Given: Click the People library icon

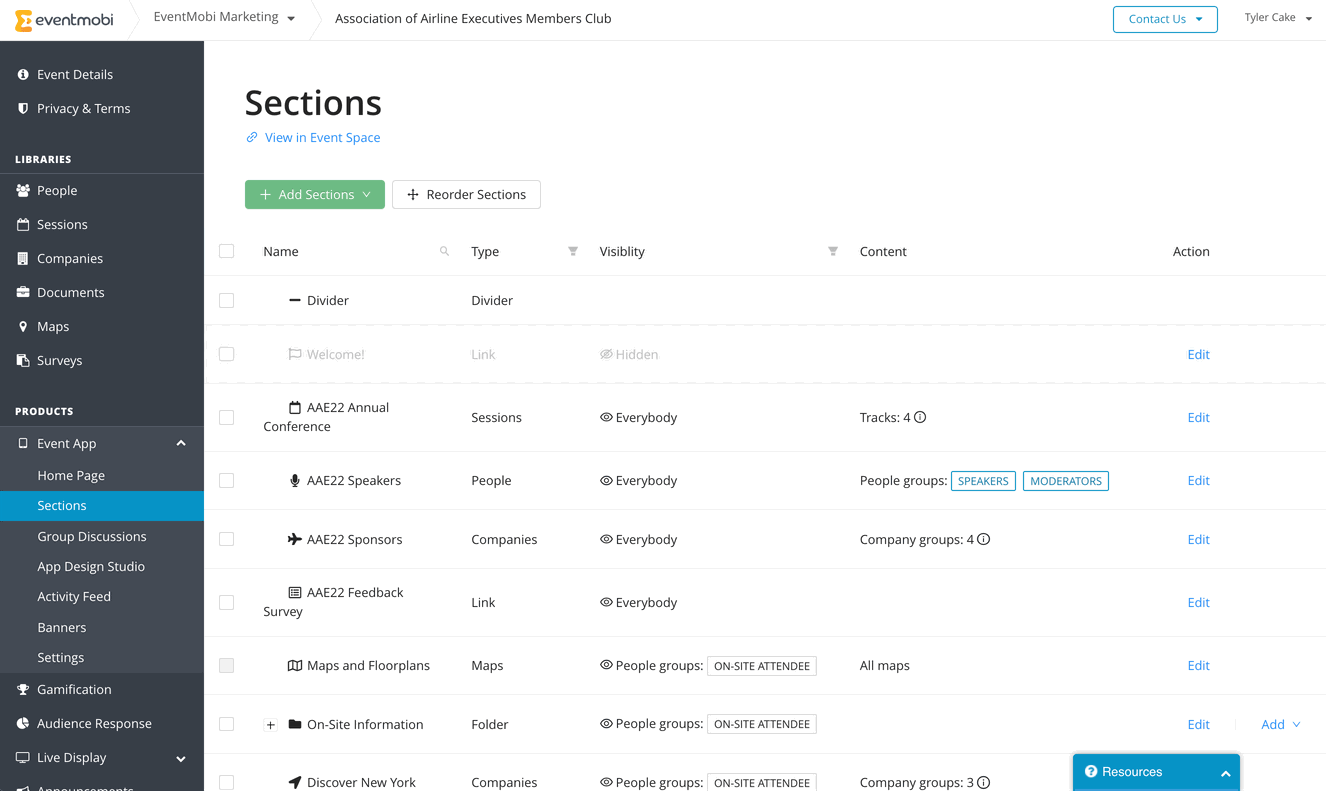Looking at the screenshot, I should pyautogui.click(x=23, y=190).
